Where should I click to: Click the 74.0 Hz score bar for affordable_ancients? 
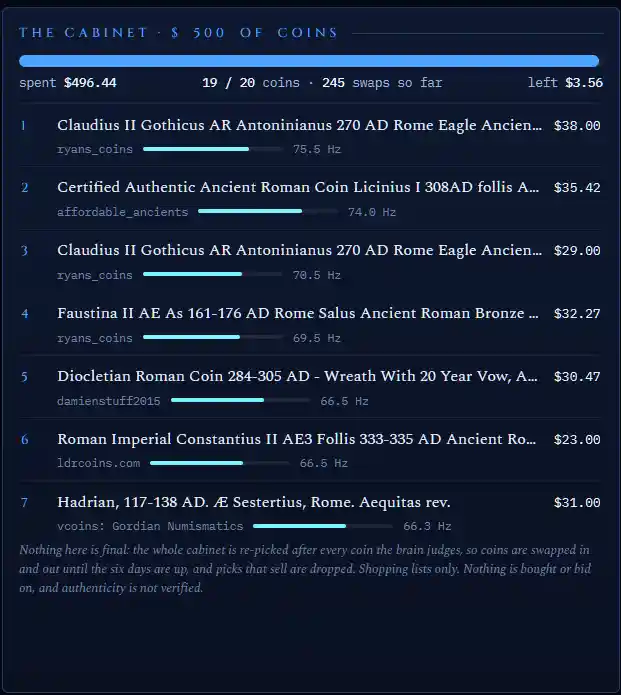coord(268,211)
